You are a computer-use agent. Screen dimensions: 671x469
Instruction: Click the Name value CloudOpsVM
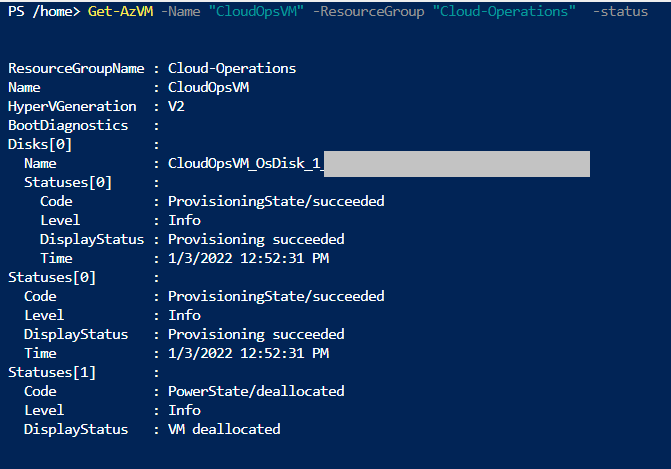click(x=208, y=87)
